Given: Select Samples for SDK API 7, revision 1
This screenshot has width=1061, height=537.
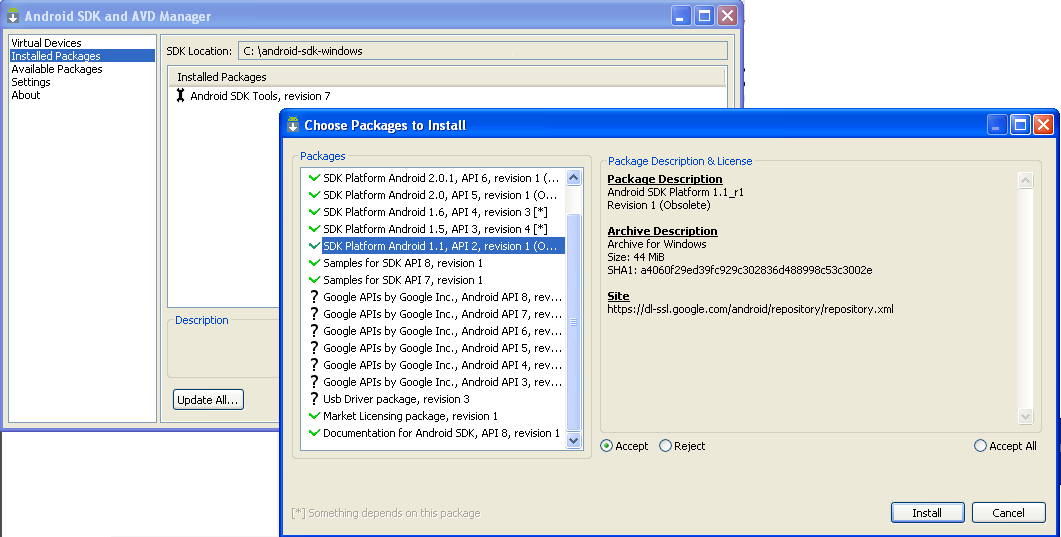Looking at the screenshot, I should (434, 279).
